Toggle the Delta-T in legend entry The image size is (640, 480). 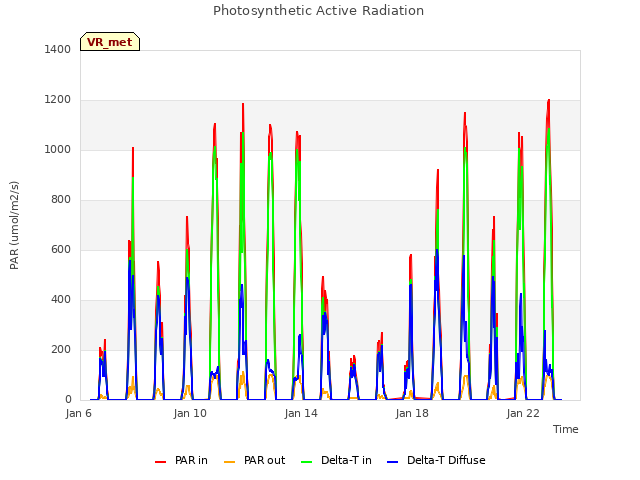tap(336, 460)
